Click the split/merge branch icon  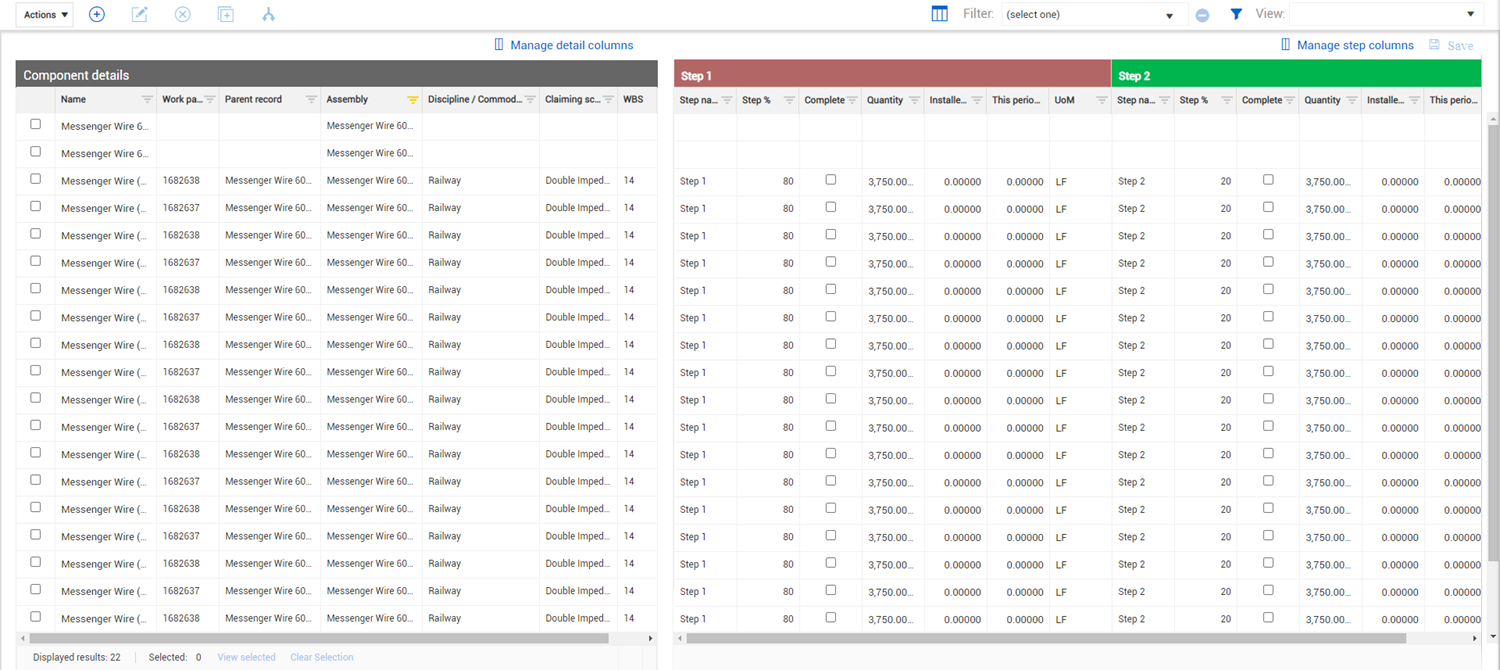tap(268, 14)
